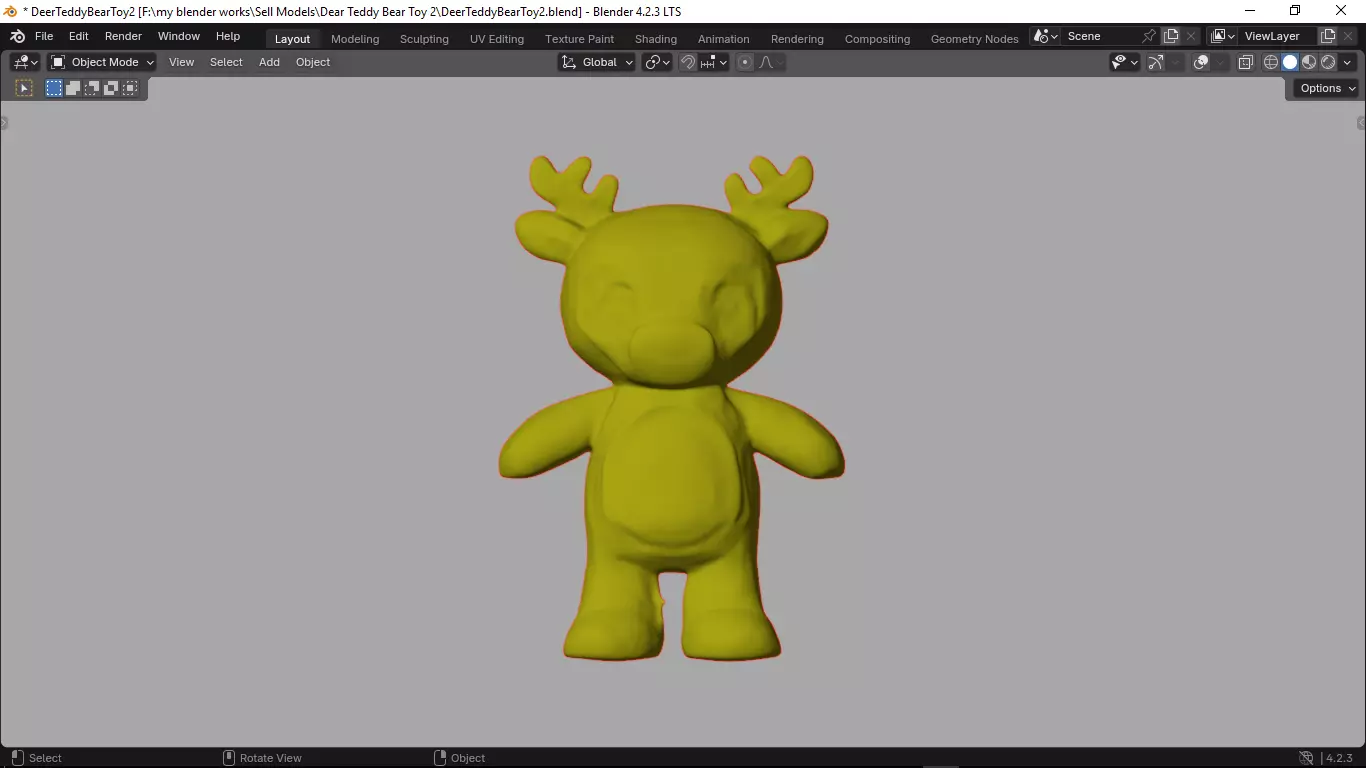1366x768 pixels.
Task: Toggle viewport overlays
Action: [x=1202, y=62]
